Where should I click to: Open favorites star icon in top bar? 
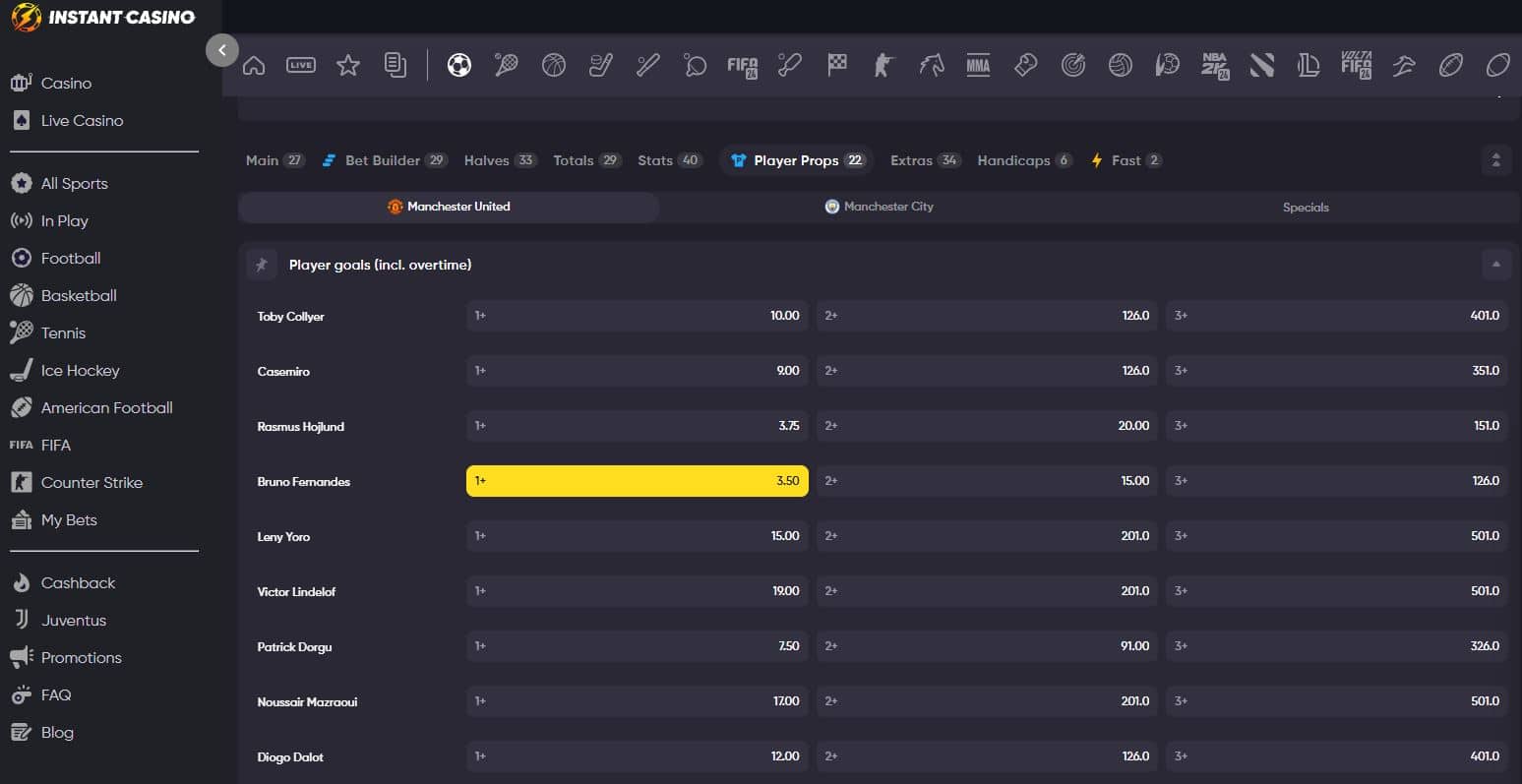348,66
